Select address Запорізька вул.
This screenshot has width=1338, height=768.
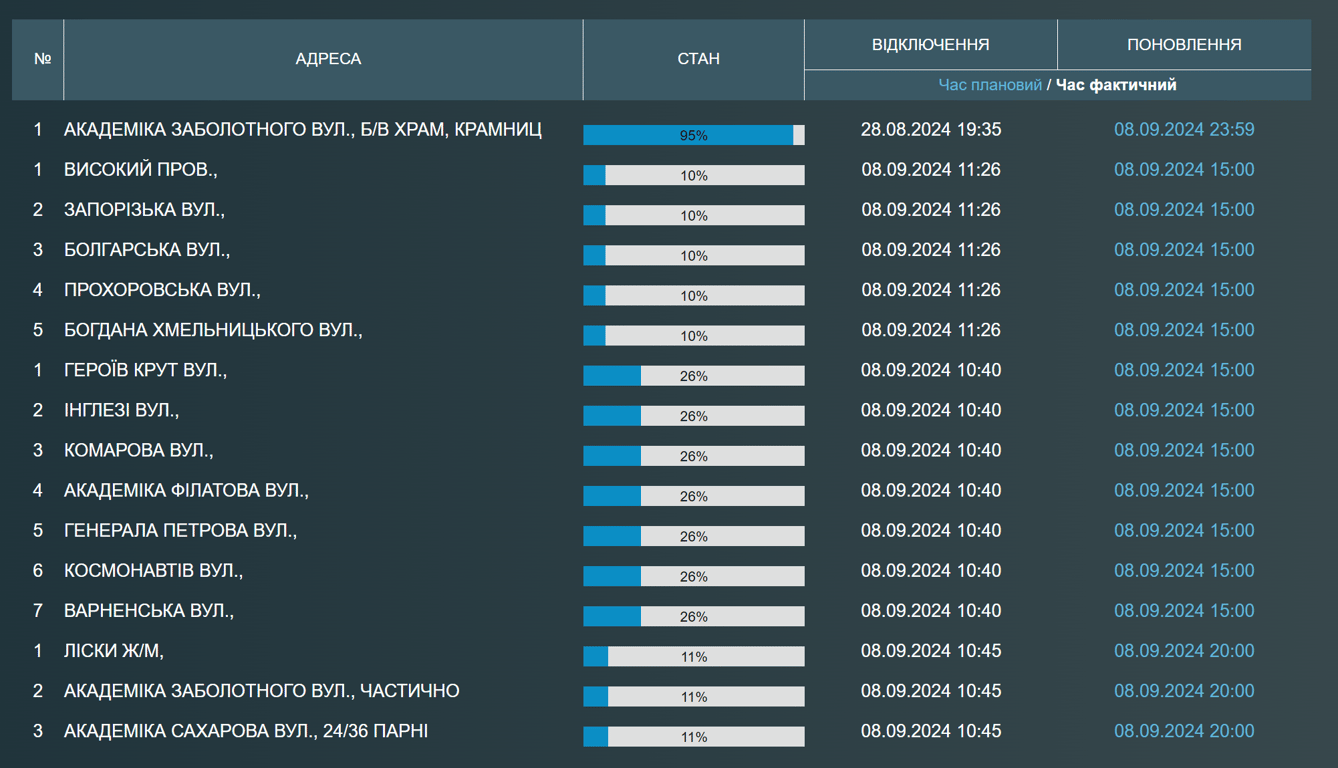pos(144,210)
